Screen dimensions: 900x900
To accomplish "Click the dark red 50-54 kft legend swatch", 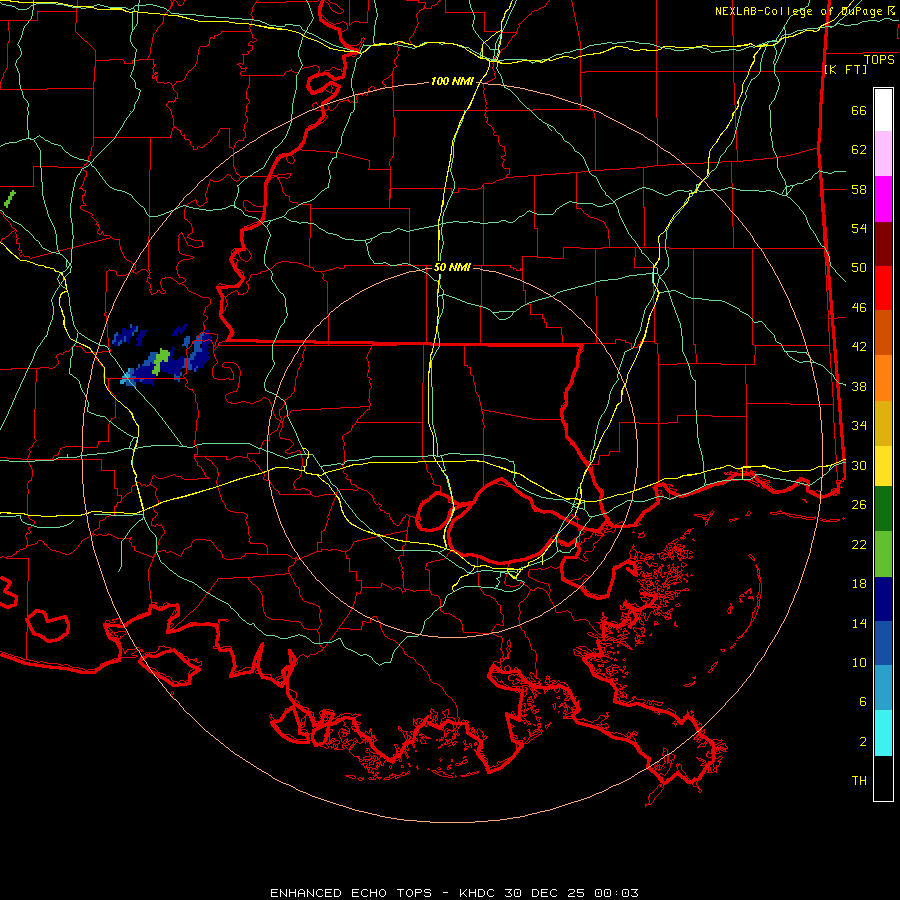I will pos(883,244).
